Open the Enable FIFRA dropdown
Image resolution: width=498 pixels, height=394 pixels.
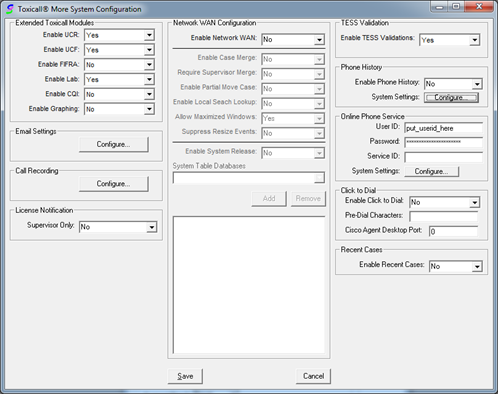tap(119, 65)
